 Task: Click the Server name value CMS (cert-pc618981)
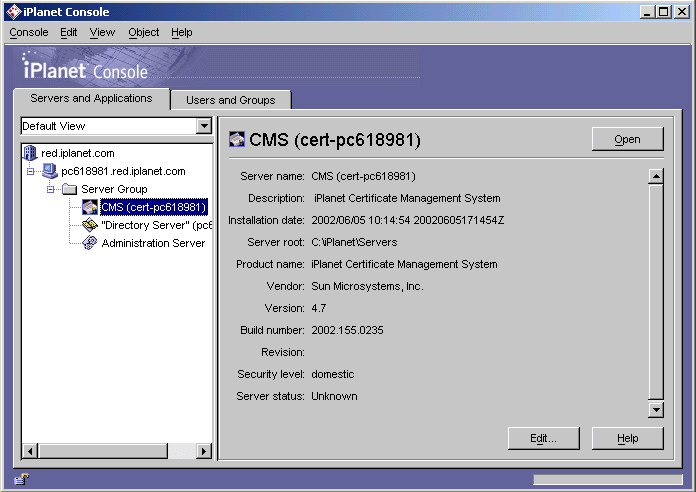(363, 176)
